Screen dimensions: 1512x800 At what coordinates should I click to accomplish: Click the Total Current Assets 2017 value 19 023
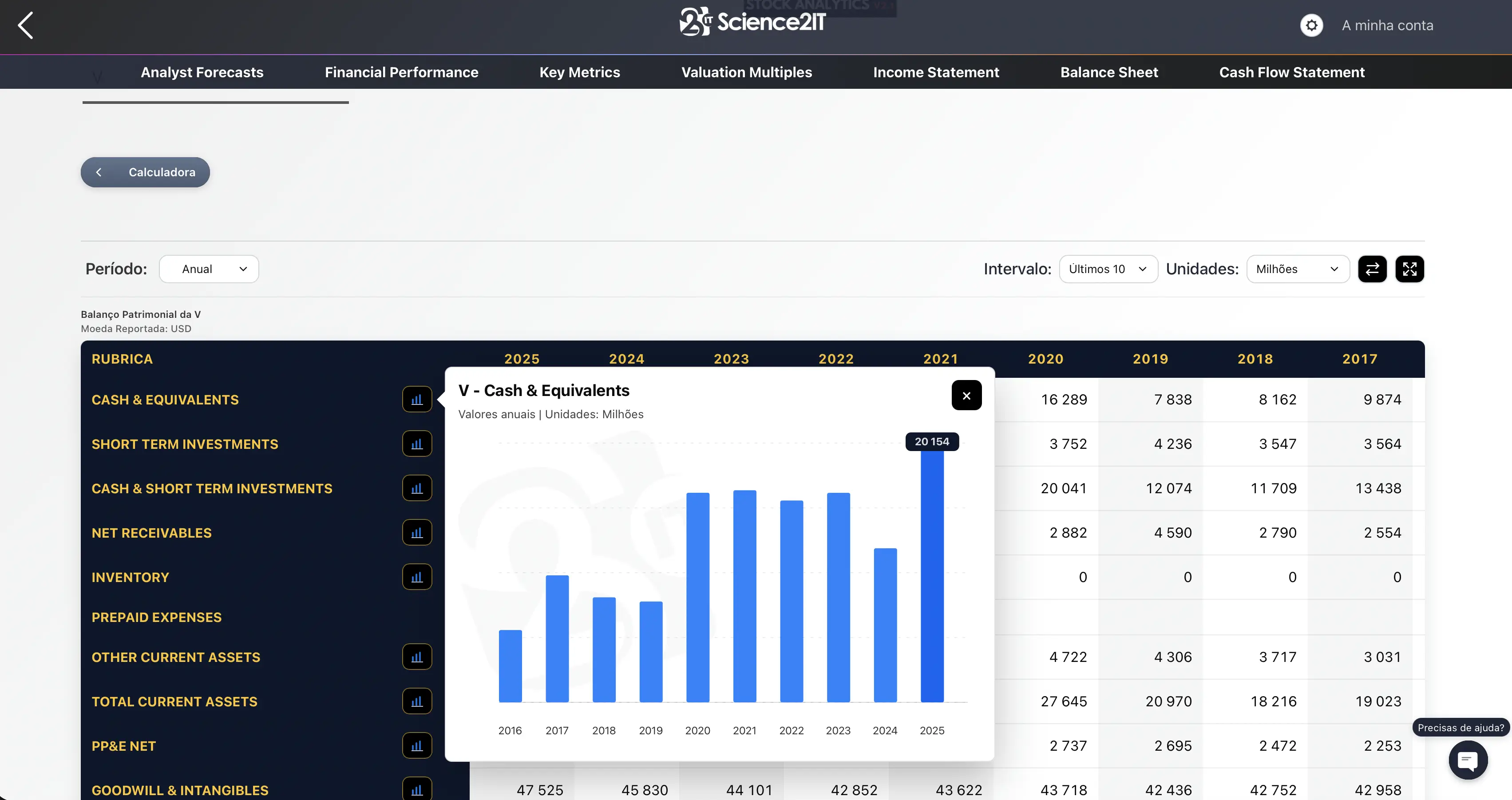[x=1377, y=701]
